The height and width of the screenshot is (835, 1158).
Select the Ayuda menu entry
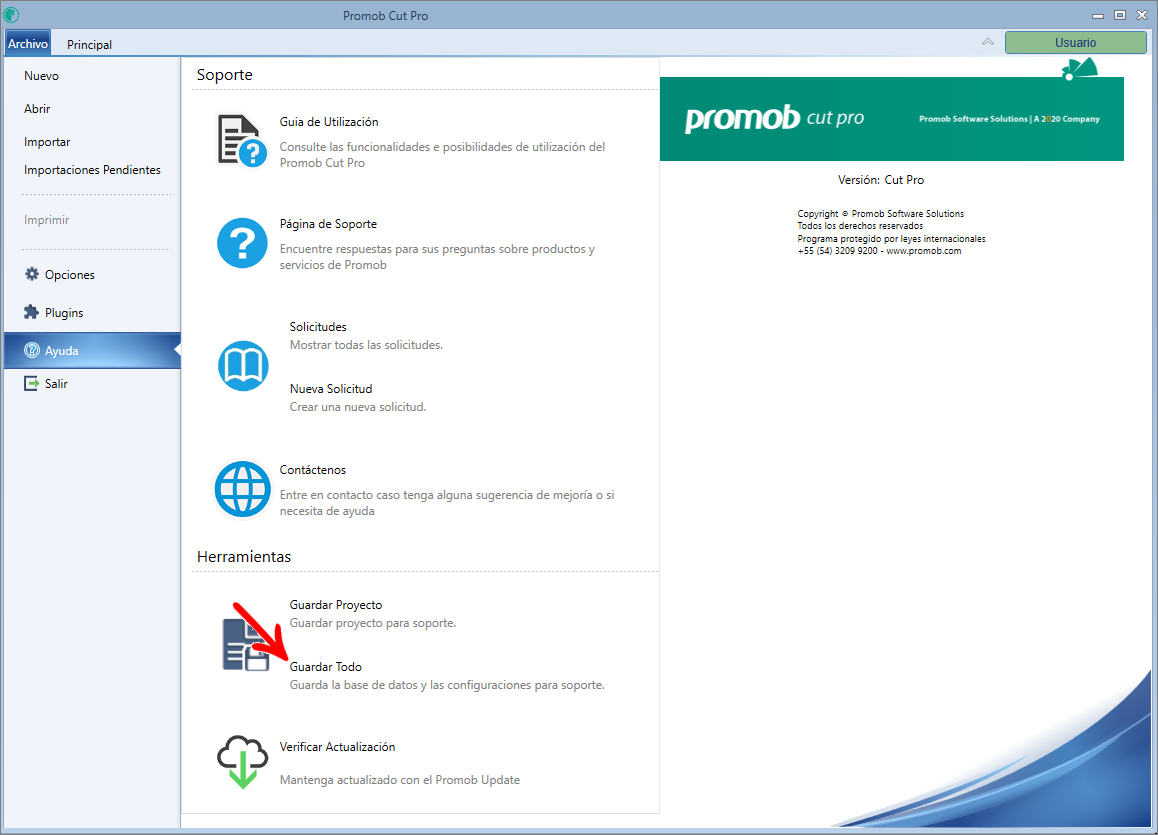click(92, 351)
